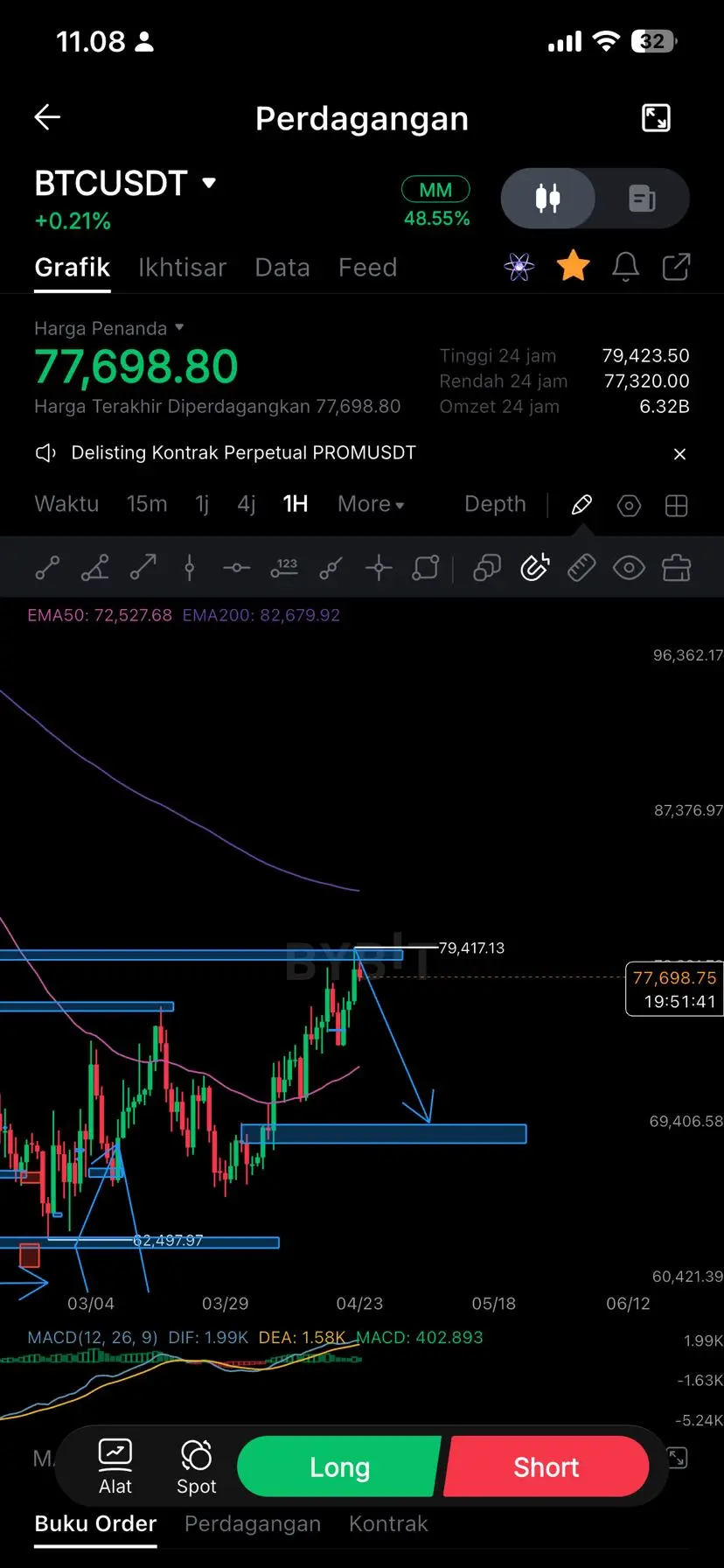Select the rectangle shape drawing tool

[426, 568]
